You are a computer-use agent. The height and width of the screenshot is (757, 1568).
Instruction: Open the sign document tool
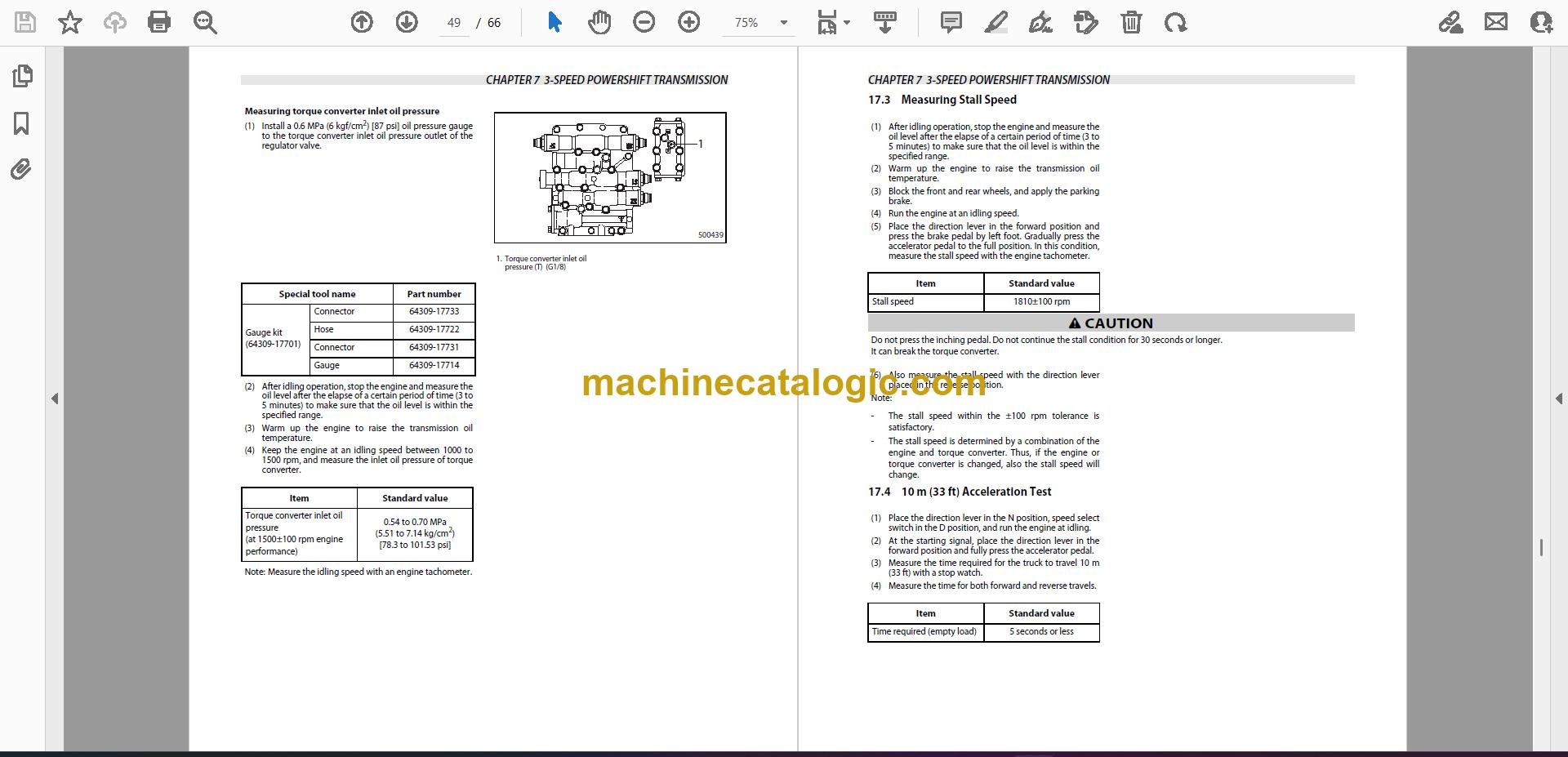(1040, 22)
